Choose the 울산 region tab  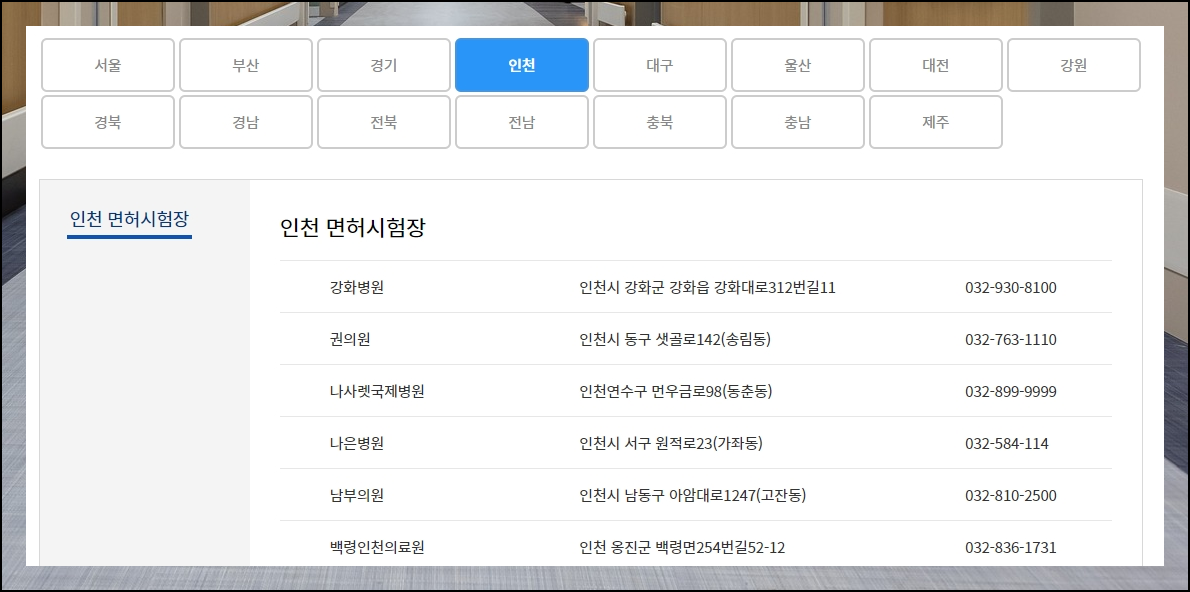798,65
